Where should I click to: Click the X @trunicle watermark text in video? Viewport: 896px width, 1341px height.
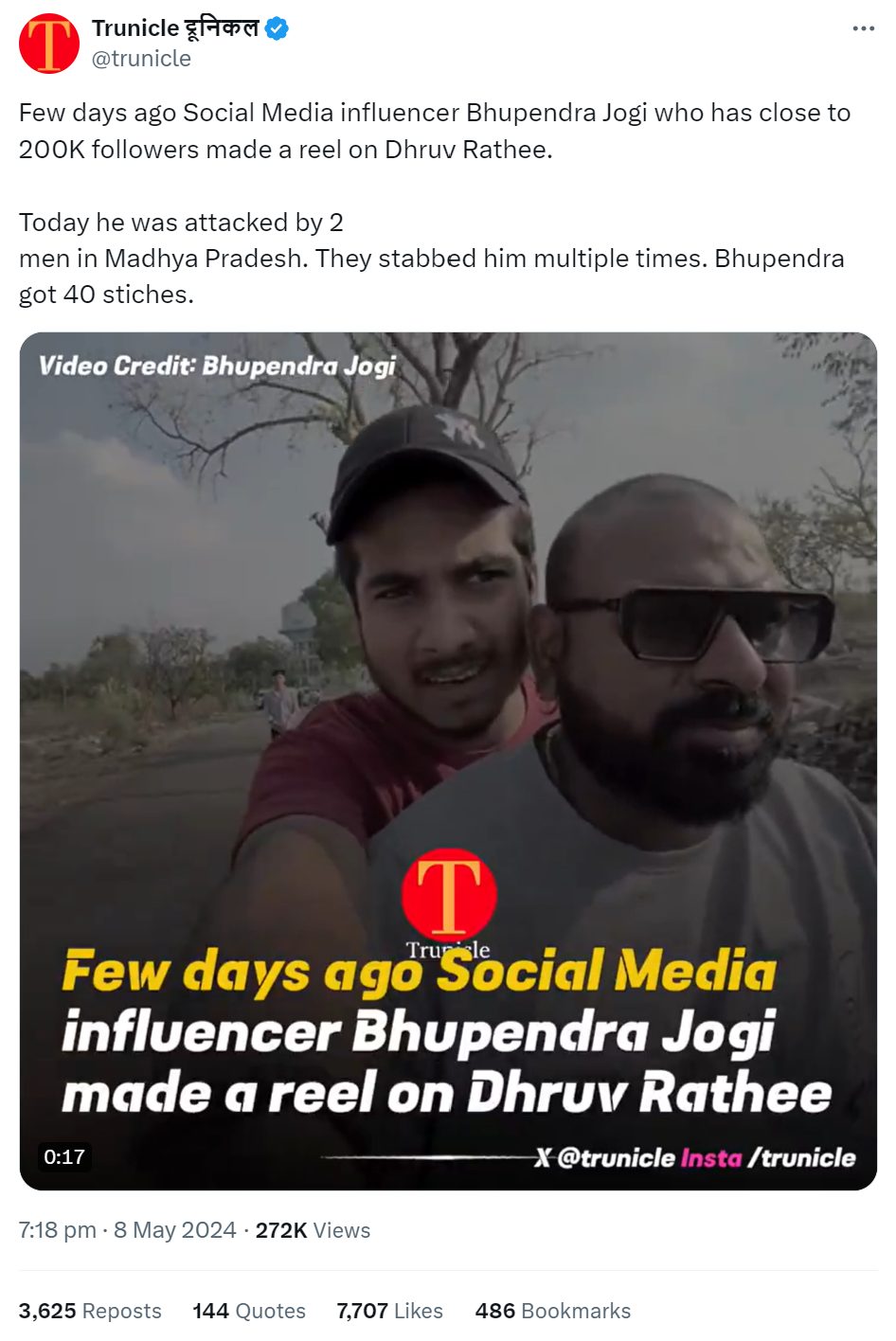point(605,1157)
